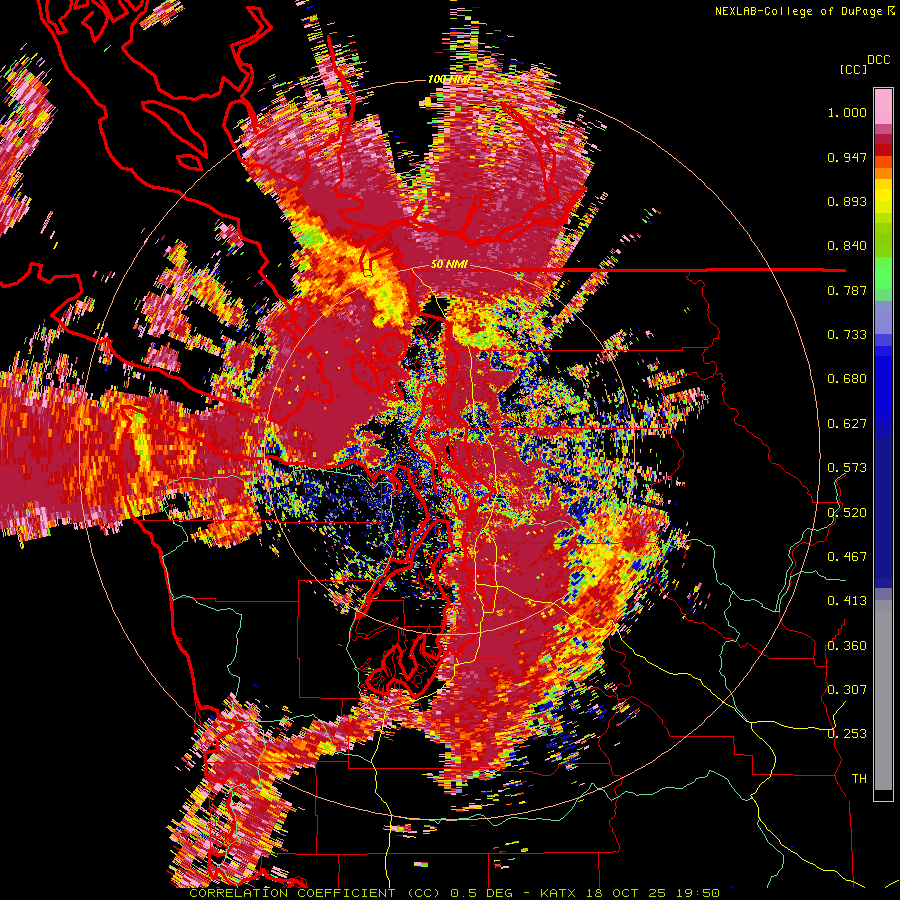Click the 0.307 color scale value
Viewport: 900px width, 900px height.
(847, 690)
